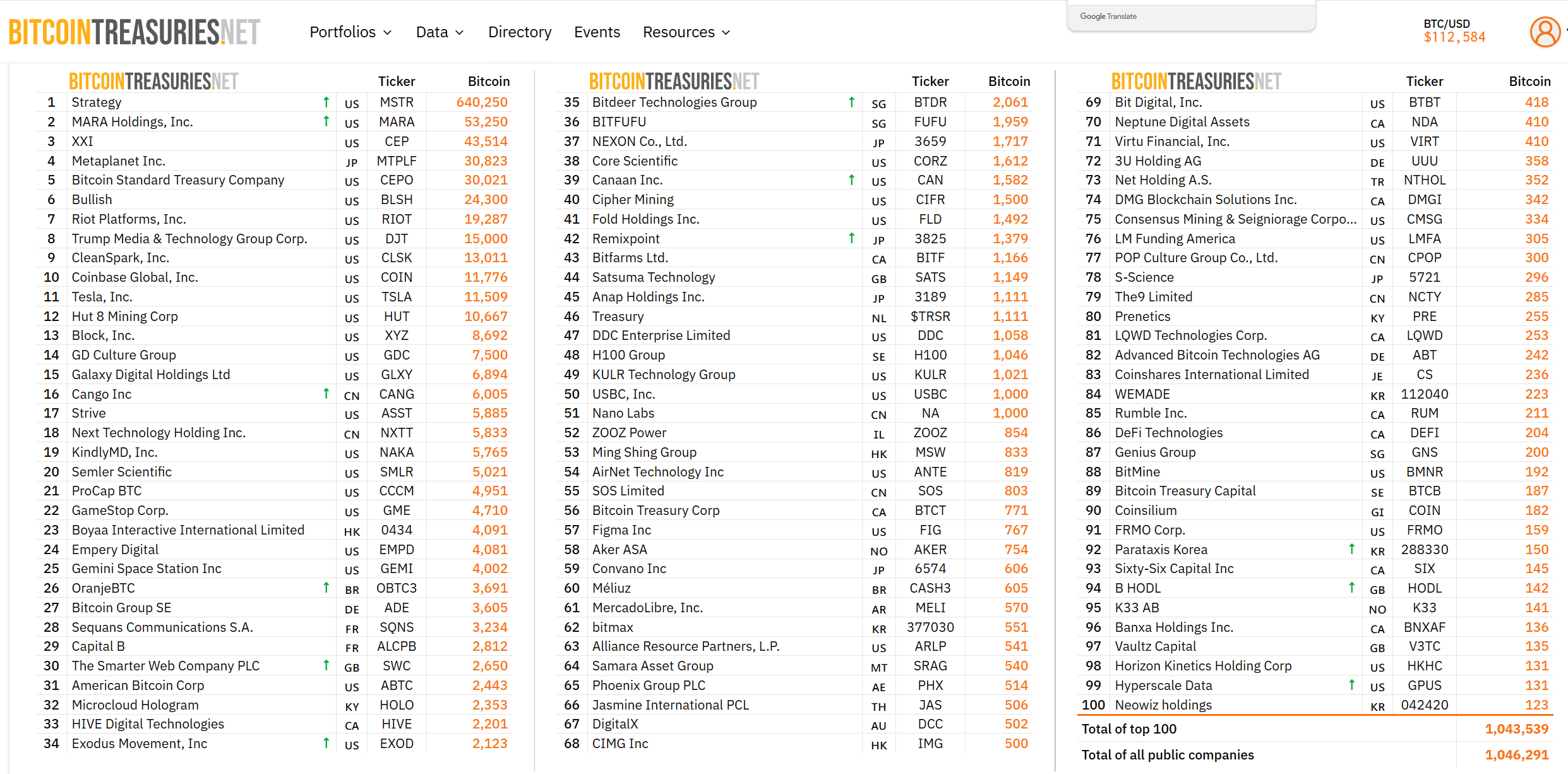Click the green arrow next to Hyperscale Data

pyautogui.click(x=1351, y=685)
